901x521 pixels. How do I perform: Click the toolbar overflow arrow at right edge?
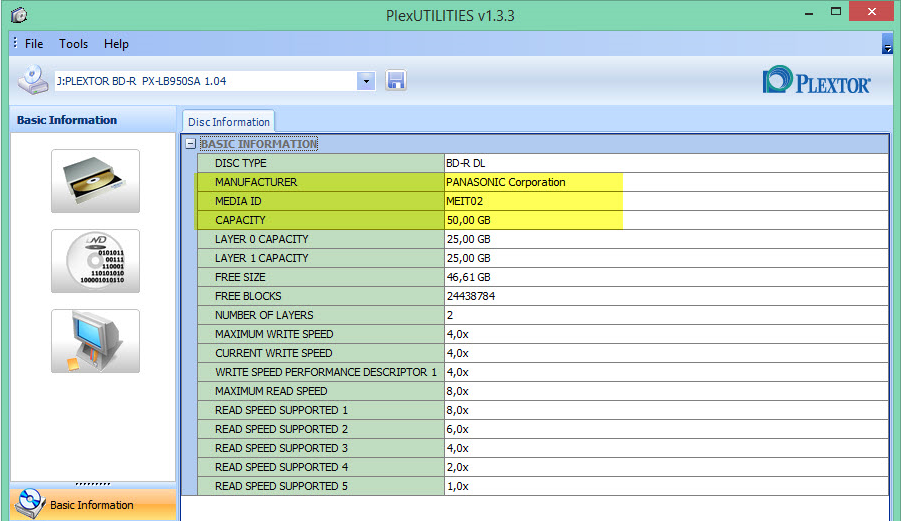click(887, 44)
